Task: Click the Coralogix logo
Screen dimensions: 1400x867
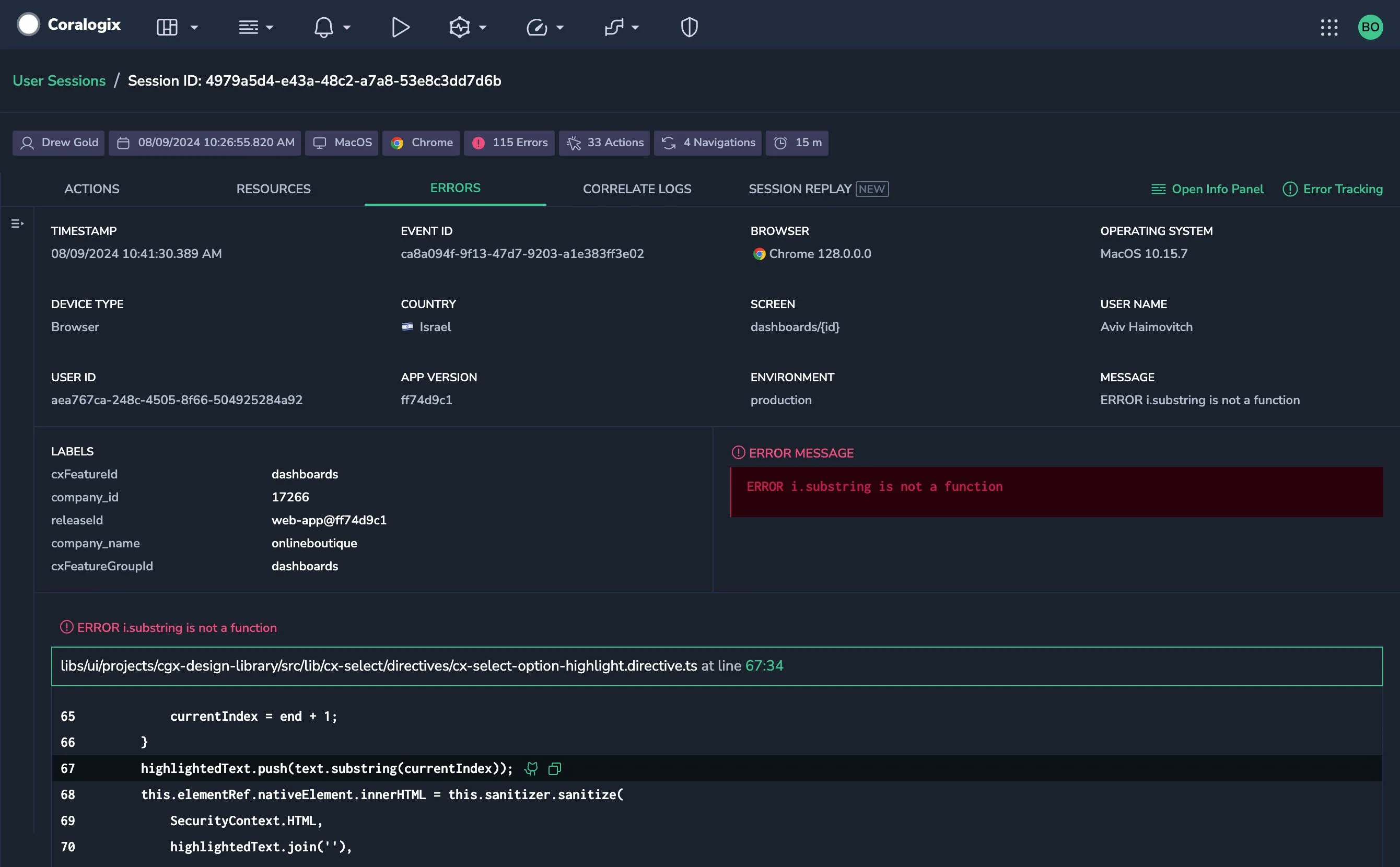Action: (69, 25)
